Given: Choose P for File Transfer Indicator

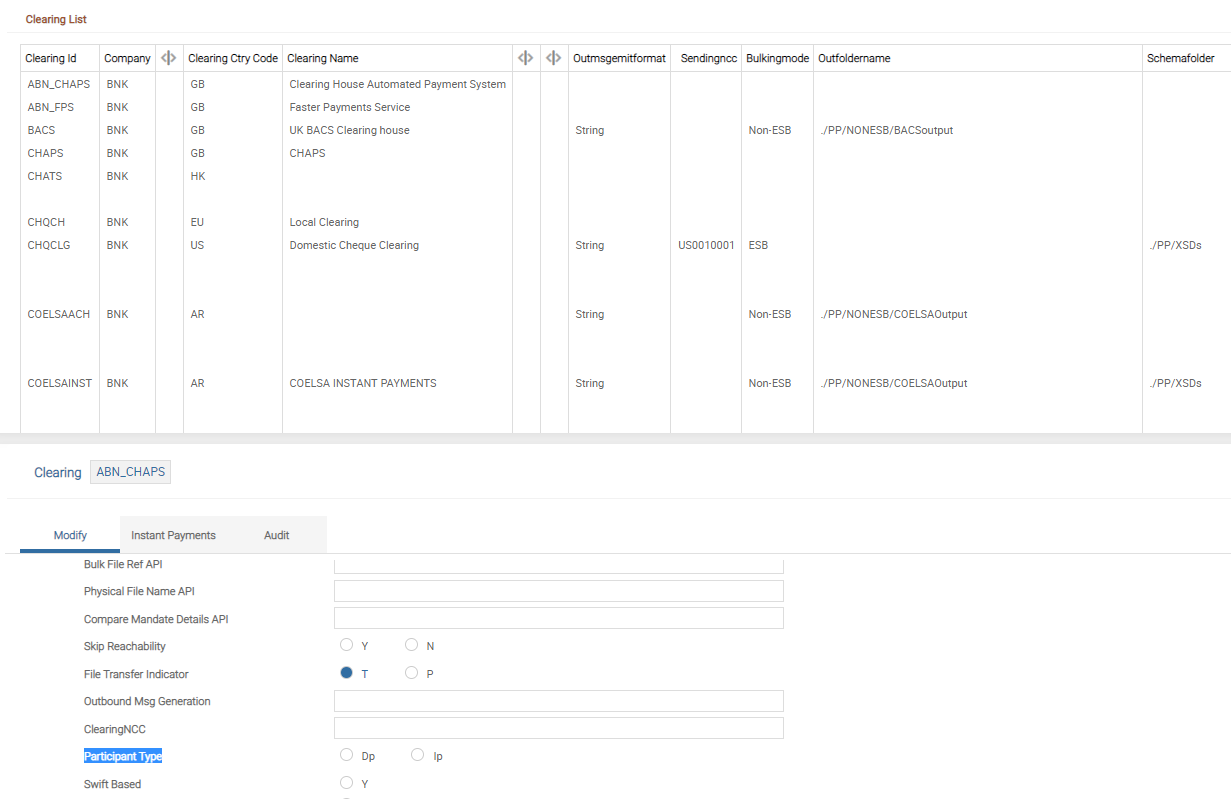Looking at the screenshot, I should point(411,673).
